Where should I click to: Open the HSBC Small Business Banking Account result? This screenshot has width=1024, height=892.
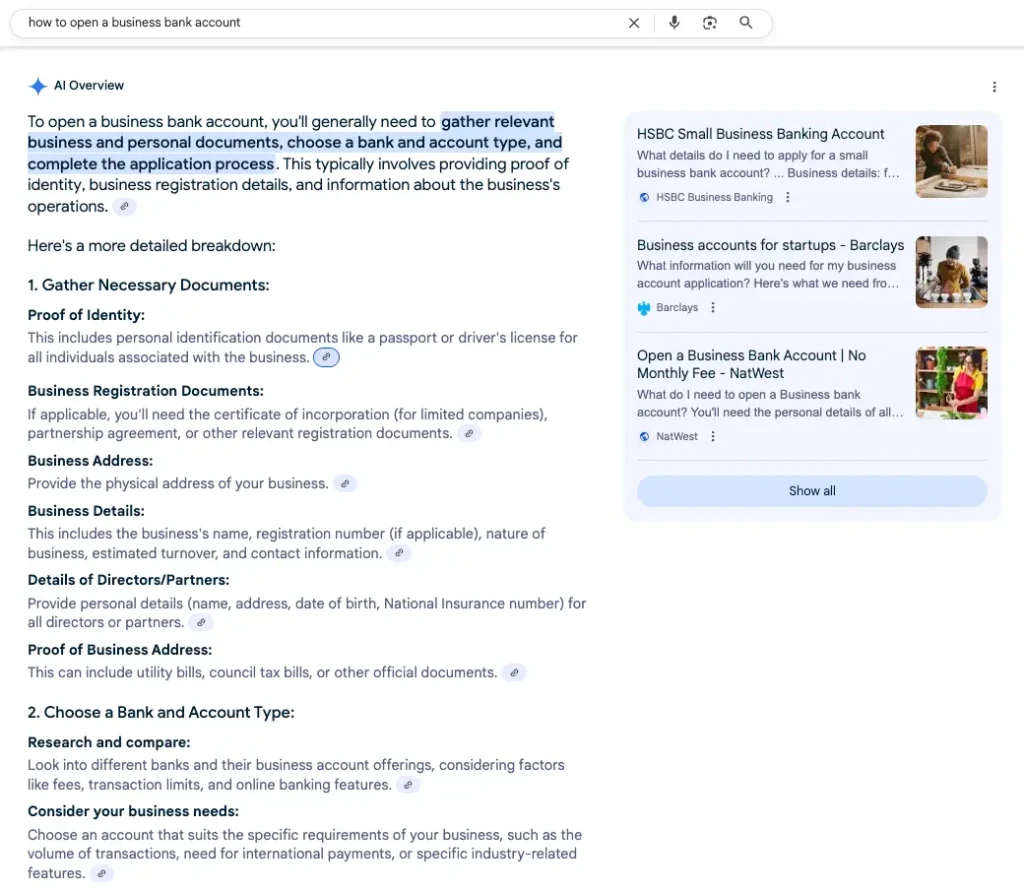(760, 134)
